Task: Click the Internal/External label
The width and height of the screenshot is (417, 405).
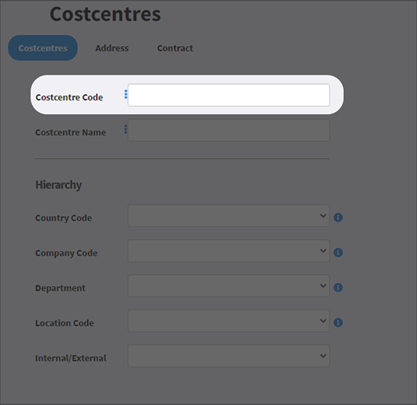Action: tap(71, 358)
